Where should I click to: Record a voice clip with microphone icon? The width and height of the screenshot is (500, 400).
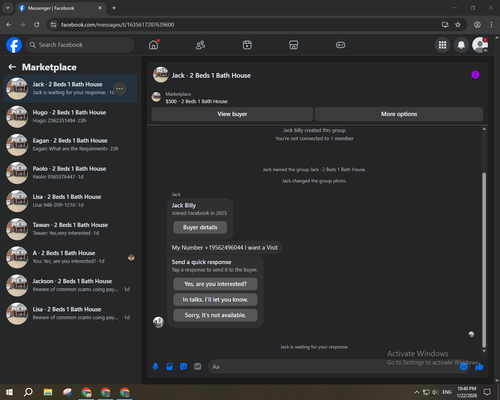(x=155, y=367)
